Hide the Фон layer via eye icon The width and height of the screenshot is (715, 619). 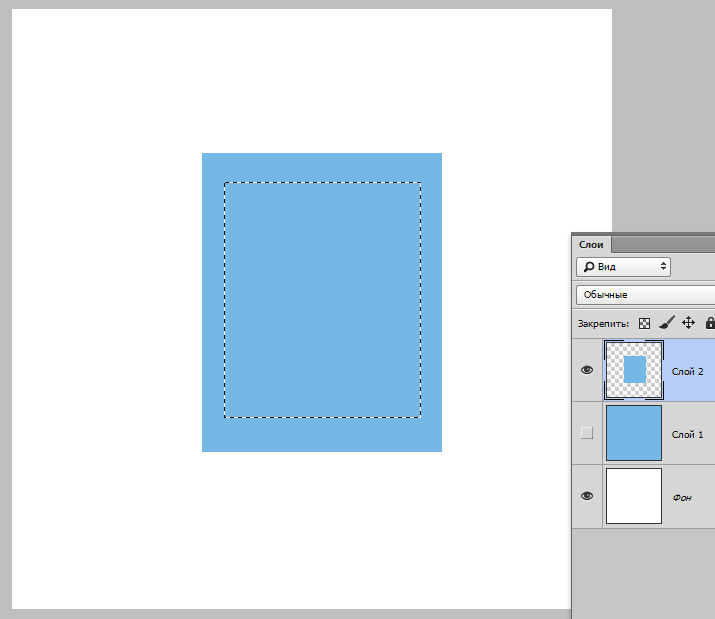click(x=587, y=496)
